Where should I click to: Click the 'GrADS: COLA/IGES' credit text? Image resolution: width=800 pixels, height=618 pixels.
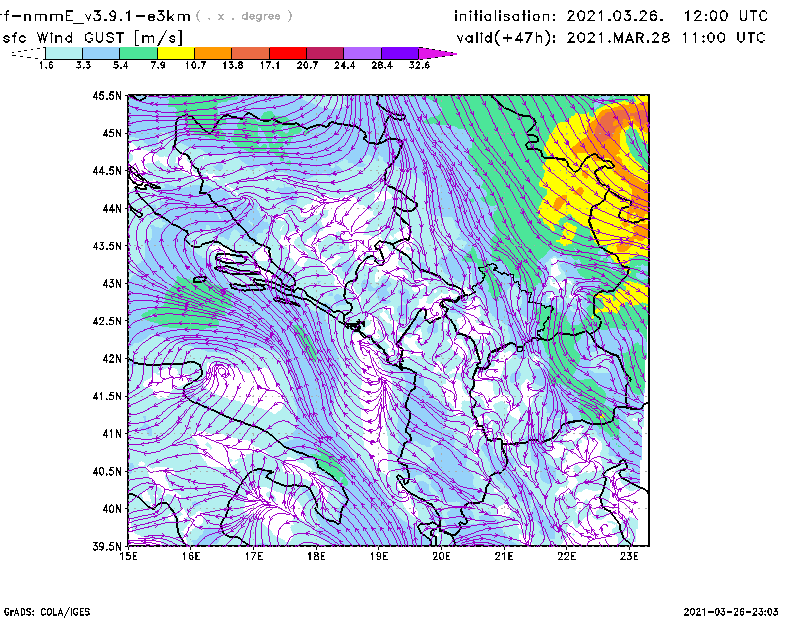[47, 612]
